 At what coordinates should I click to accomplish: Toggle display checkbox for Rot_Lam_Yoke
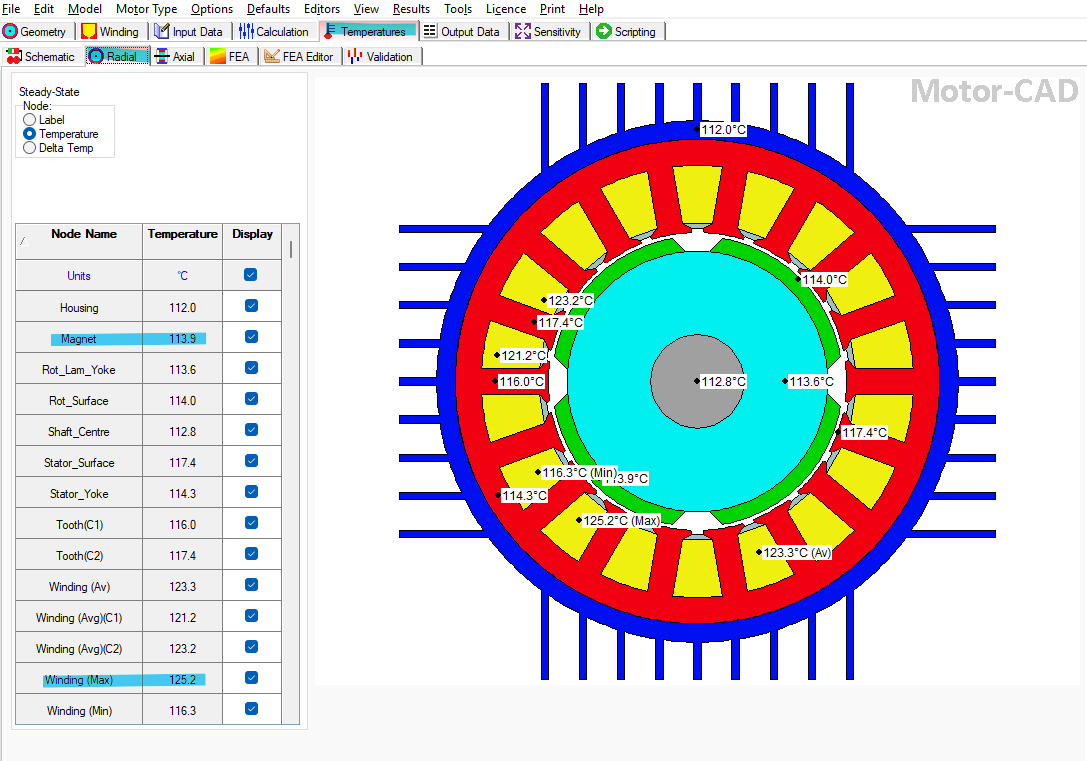click(x=252, y=368)
